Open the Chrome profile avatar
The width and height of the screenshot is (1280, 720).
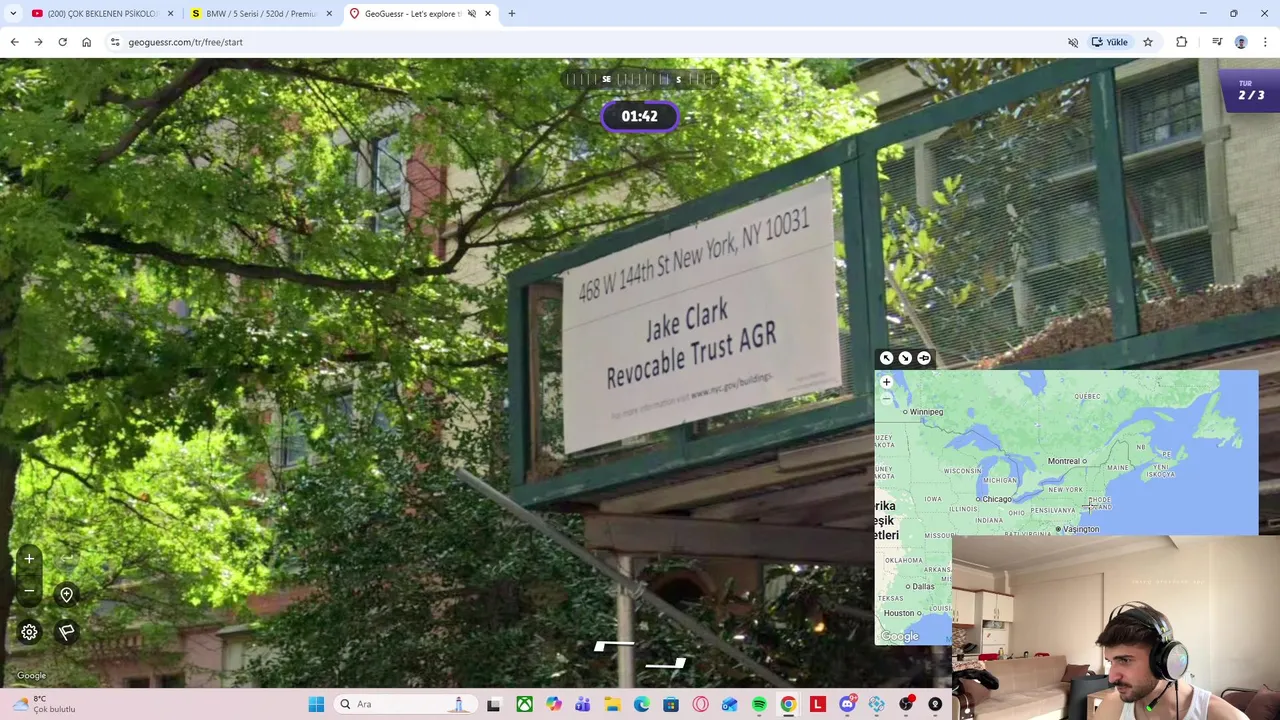pos(1241,42)
